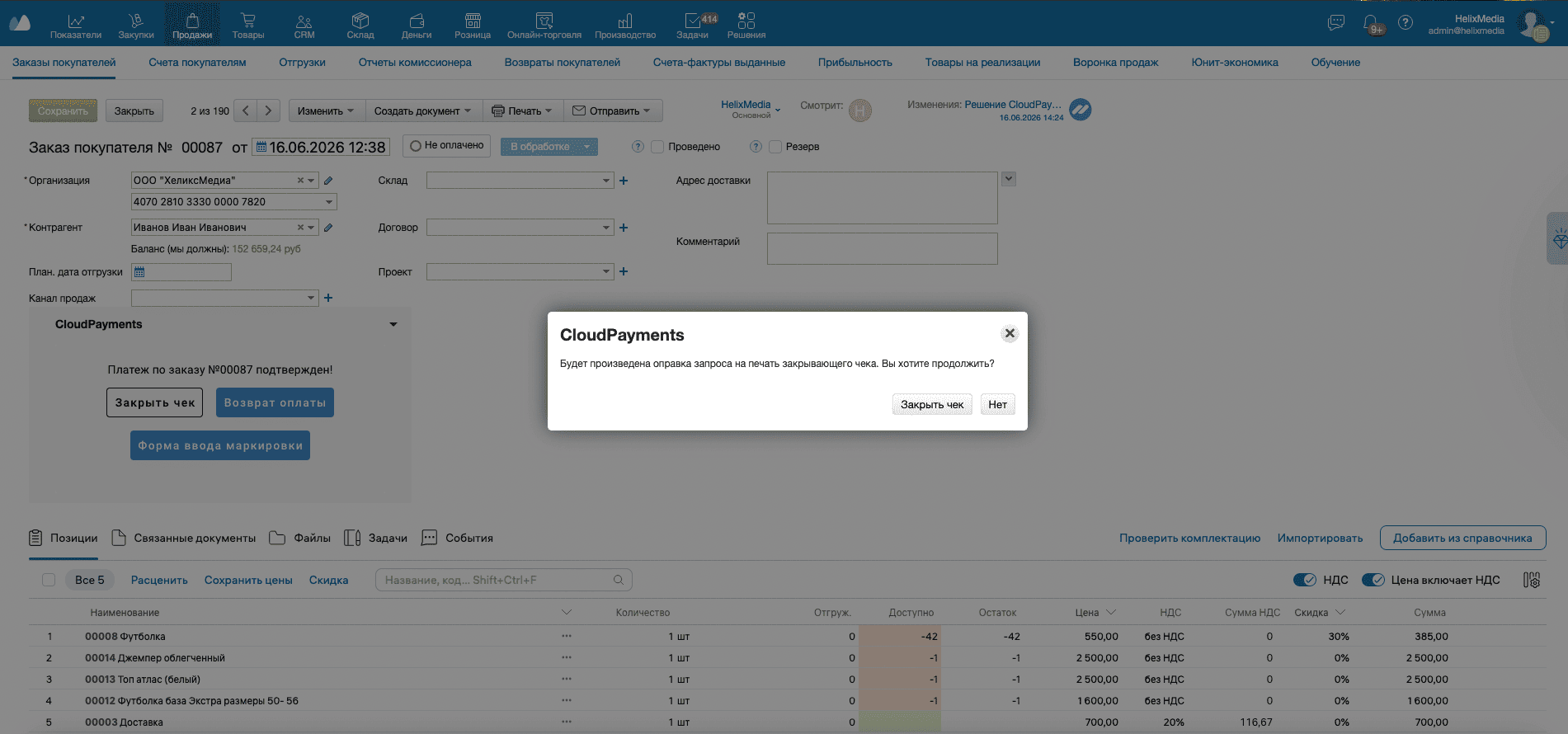Switch to Отгрузки tab
Image resolution: width=1568 pixels, height=734 pixels.
tap(302, 63)
